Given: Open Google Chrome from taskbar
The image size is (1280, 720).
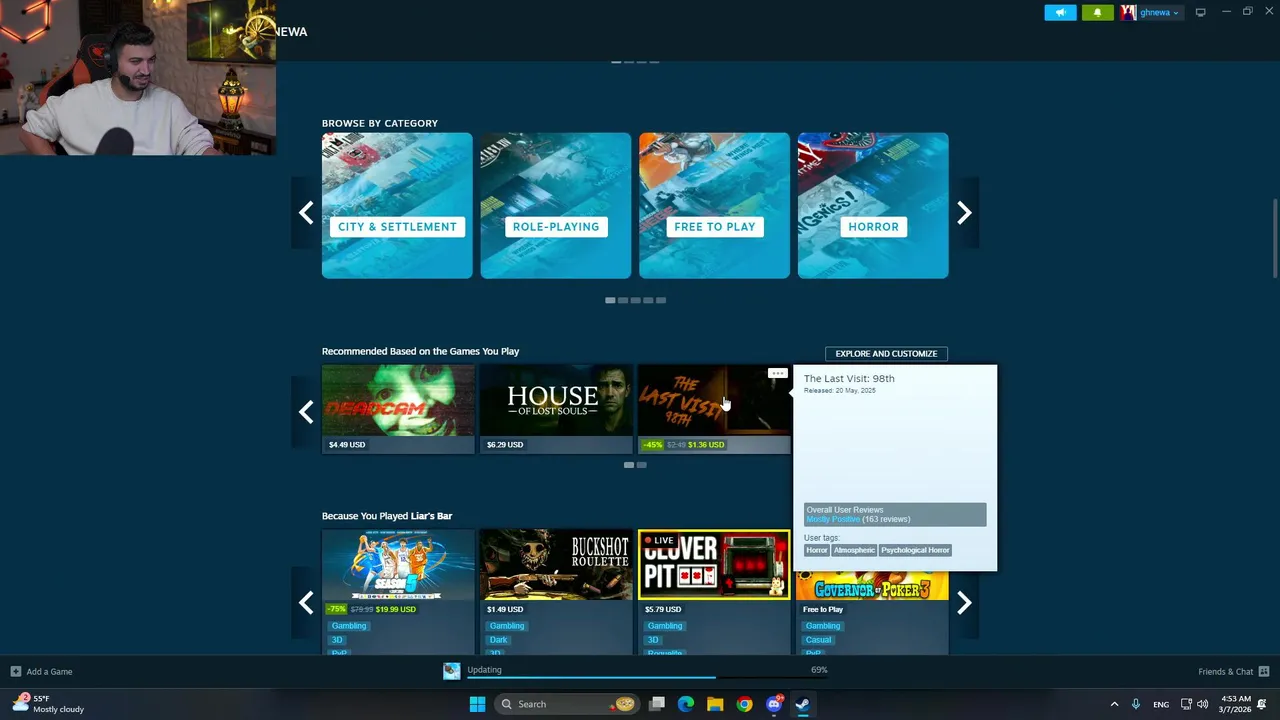Looking at the screenshot, I should [x=744, y=704].
